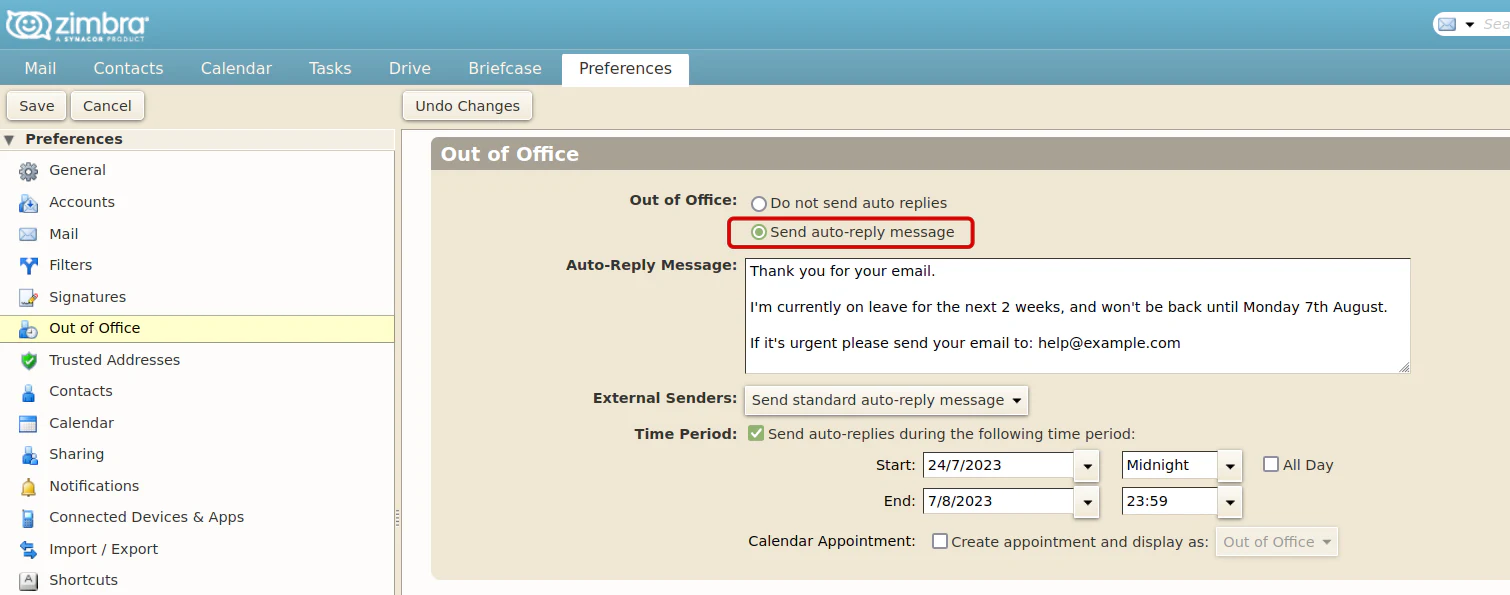This screenshot has height=595, width=1510.
Task: Open search type dropdown arrow
Action: click(x=1470, y=25)
